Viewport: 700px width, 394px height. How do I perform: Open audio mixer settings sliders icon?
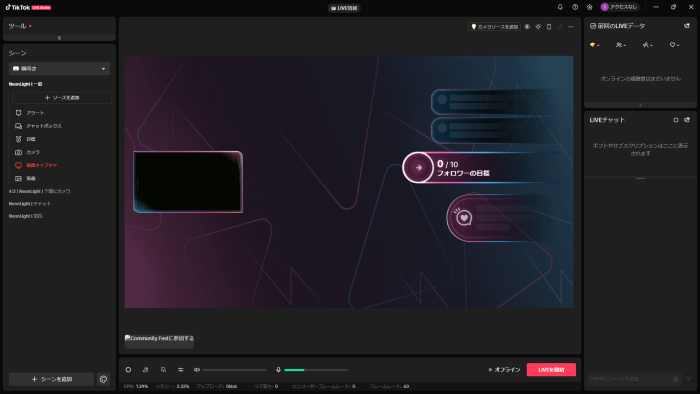[x=180, y=369]
